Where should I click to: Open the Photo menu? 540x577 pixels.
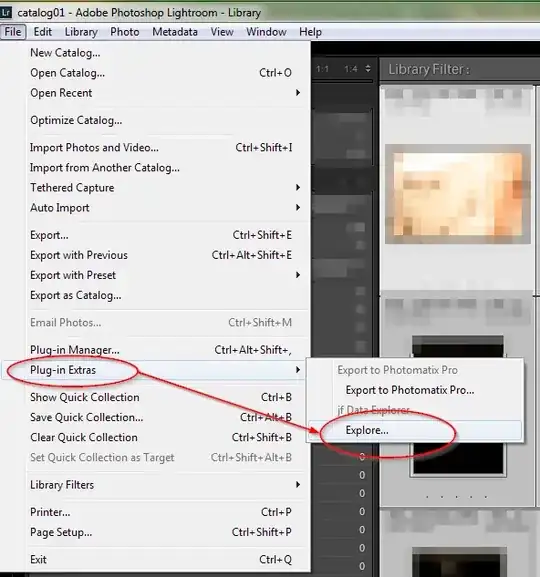point(125,32)
